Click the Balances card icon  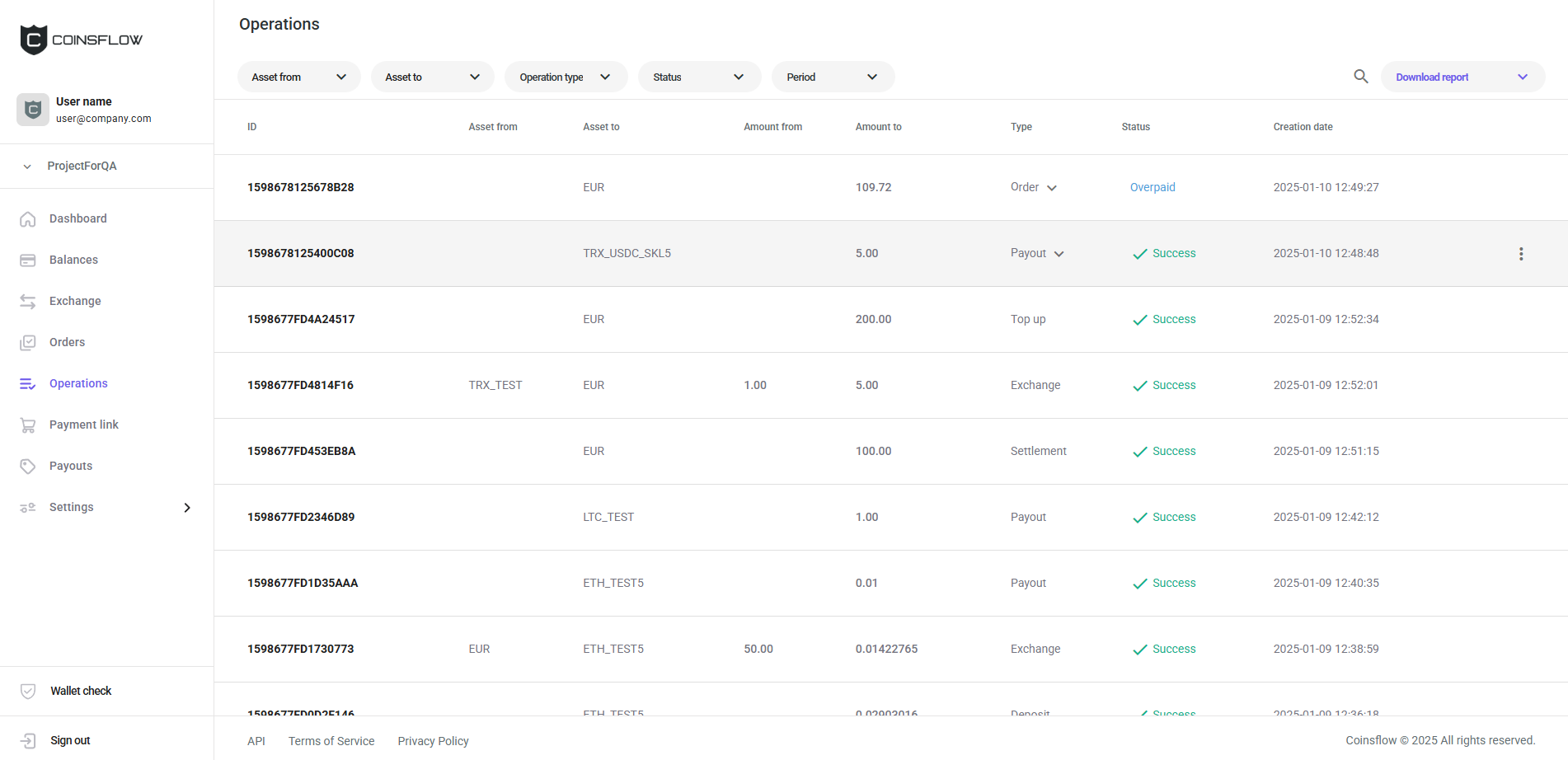[28, 260]
